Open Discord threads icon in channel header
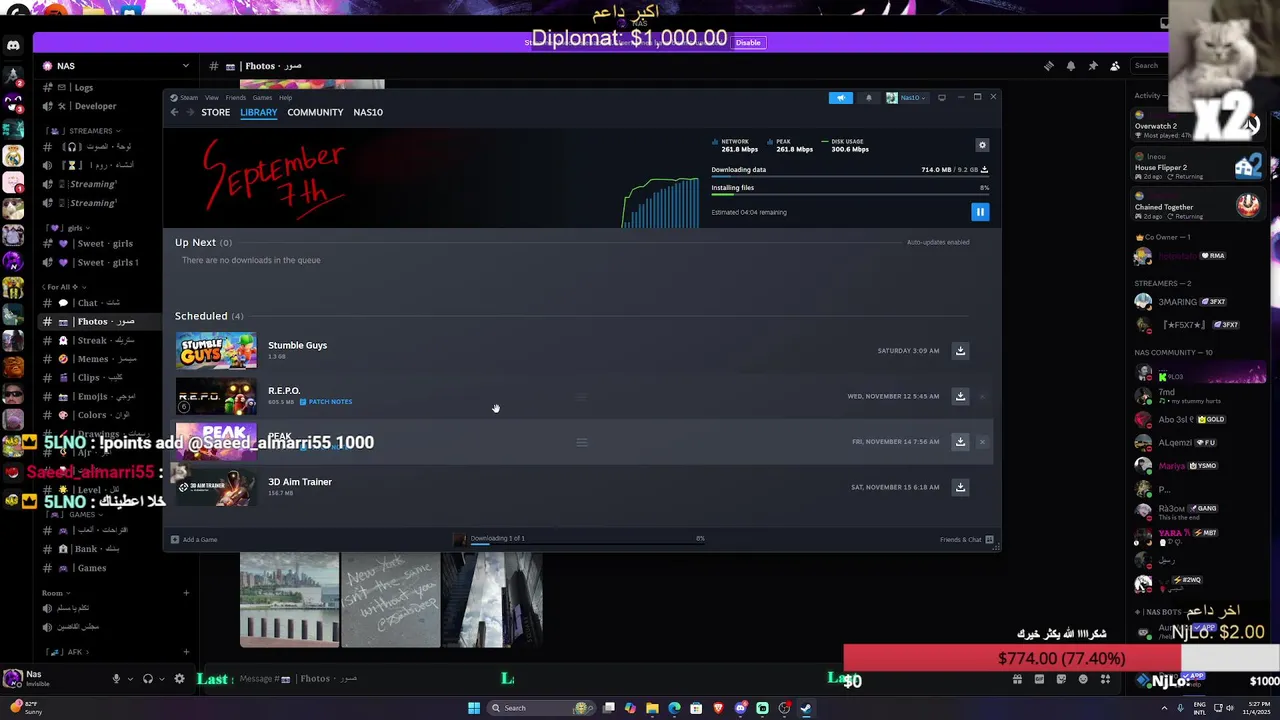 1048,66
